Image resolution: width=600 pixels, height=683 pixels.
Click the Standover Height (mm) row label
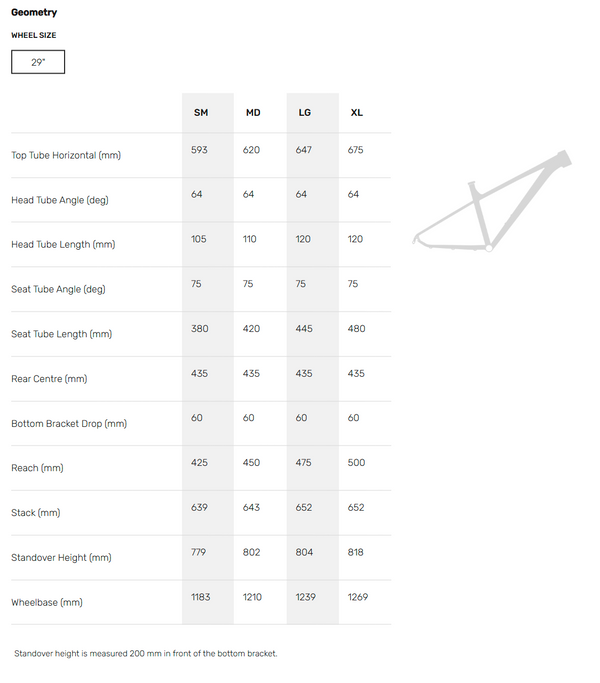point(61,558)
